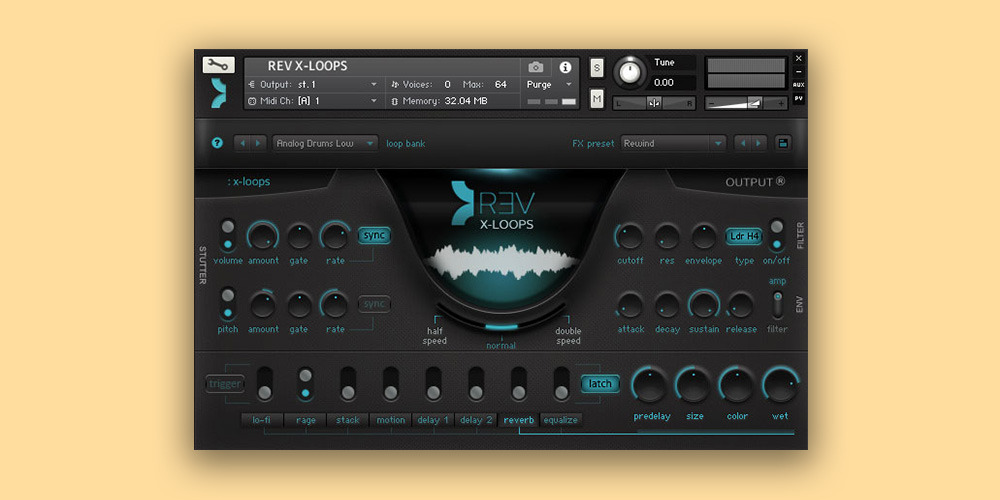Go to next FX preset arrow
The width and height of the screenshot is (1000, 500).
[759, 143]
